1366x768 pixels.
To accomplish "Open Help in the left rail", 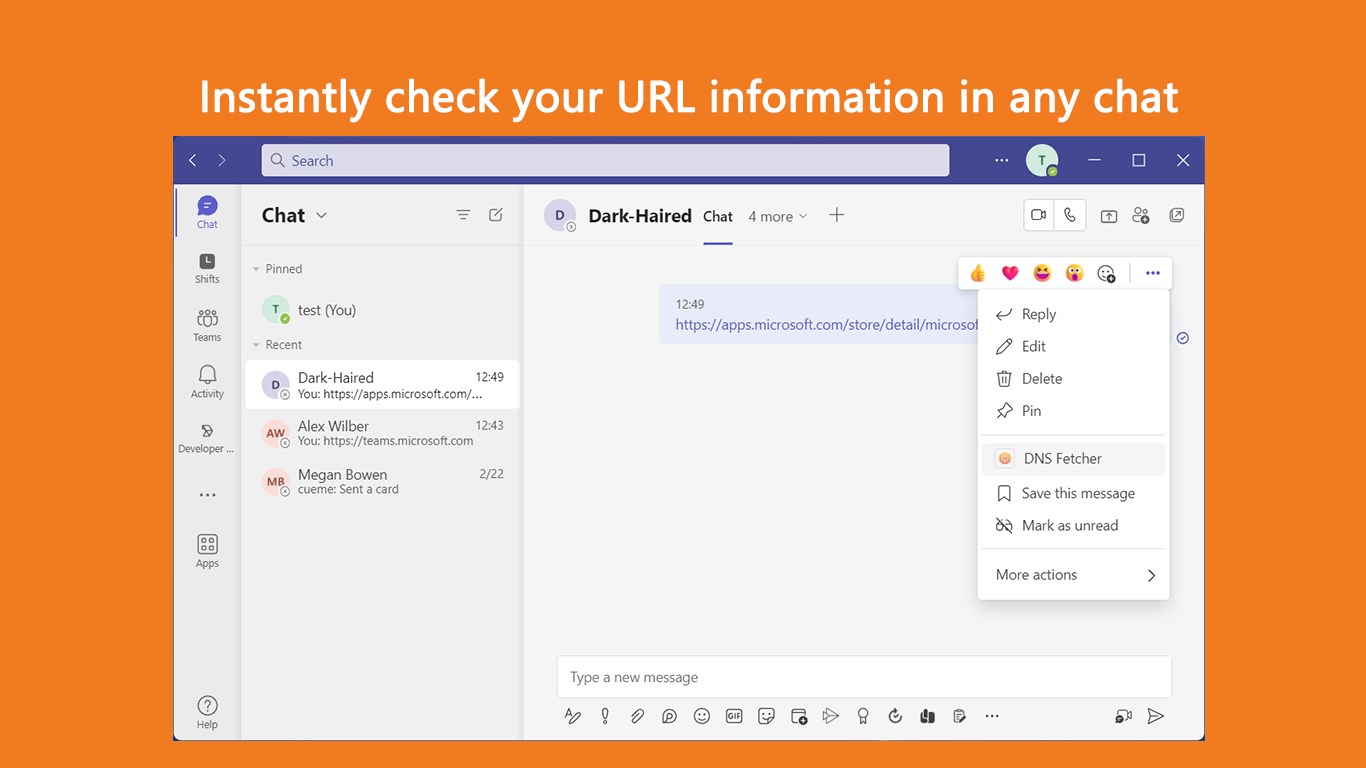I will [207, 712].
